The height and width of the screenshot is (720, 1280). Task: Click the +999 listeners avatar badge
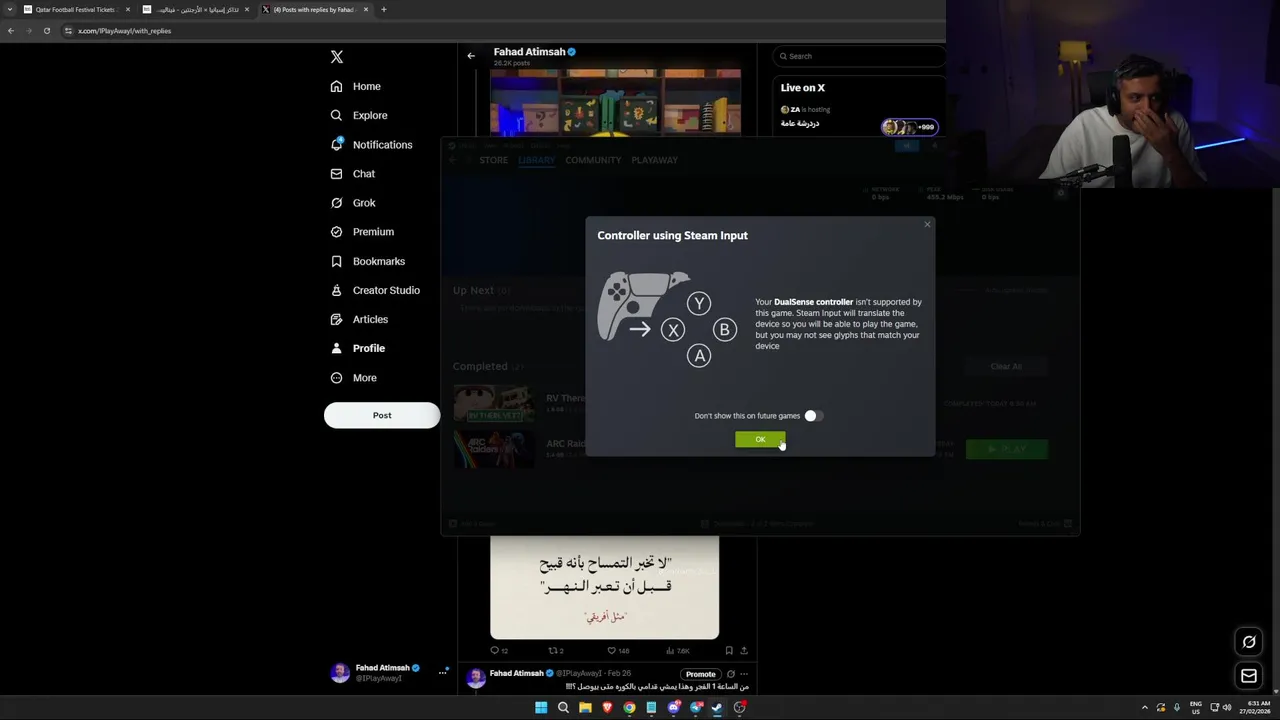pos(909,127)
